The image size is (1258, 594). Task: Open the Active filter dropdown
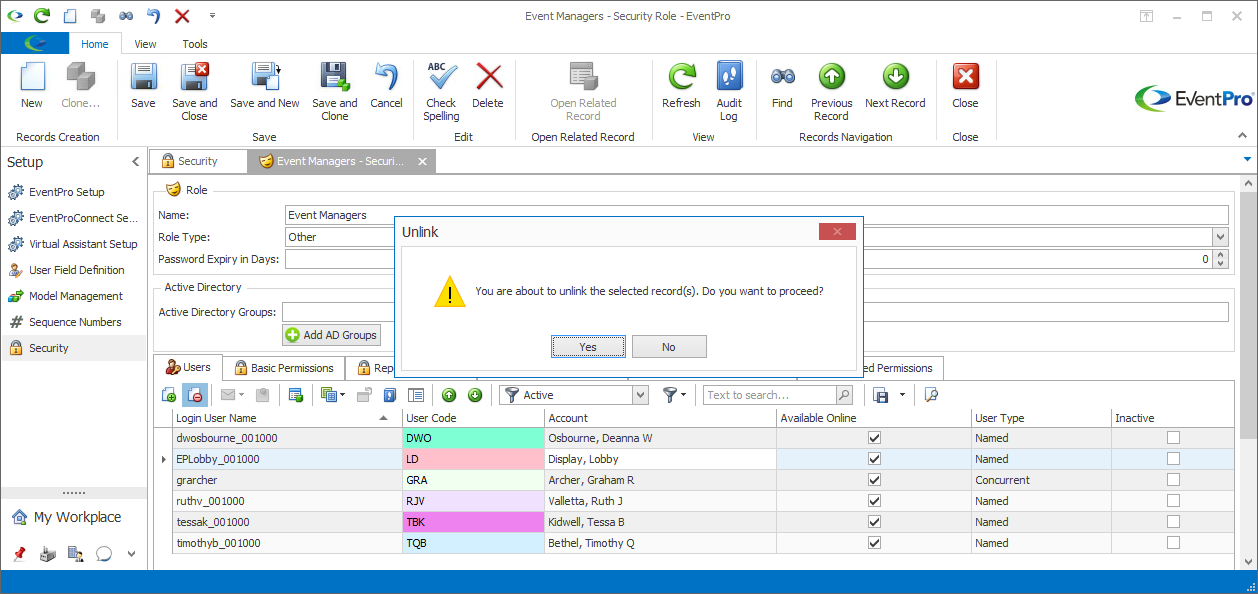pyautogui.click(x=640, y=395)
